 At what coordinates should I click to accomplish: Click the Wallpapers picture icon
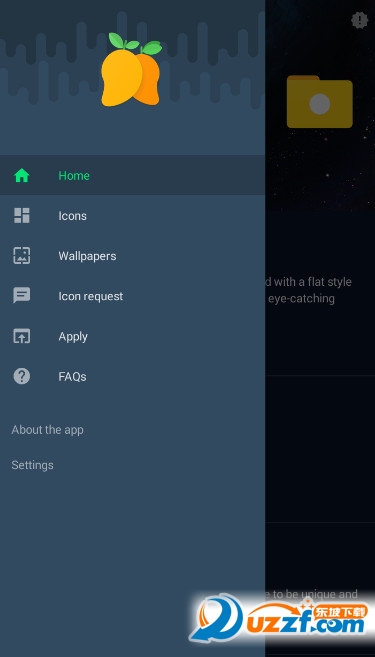[x=22, y=256]
